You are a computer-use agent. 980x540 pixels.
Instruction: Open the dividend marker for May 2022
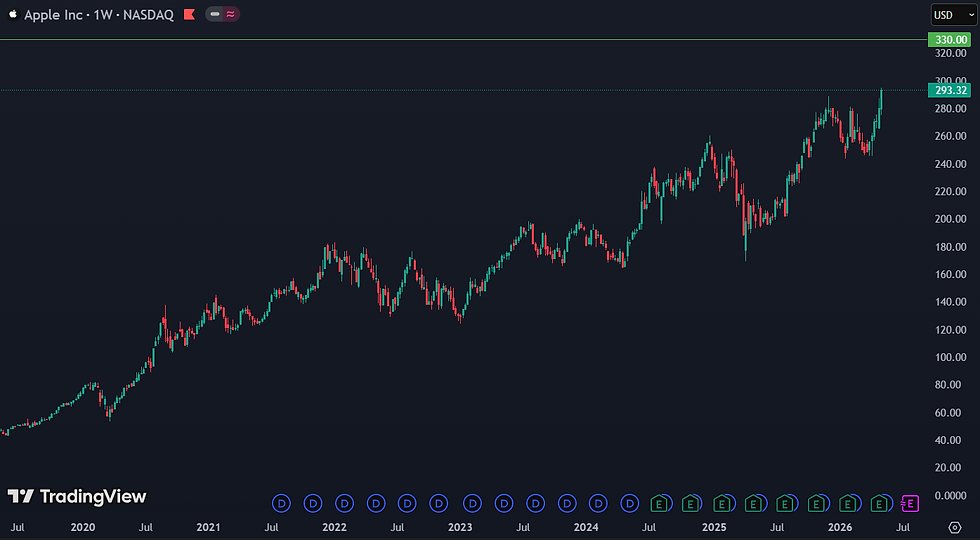[x=376, y=502]
